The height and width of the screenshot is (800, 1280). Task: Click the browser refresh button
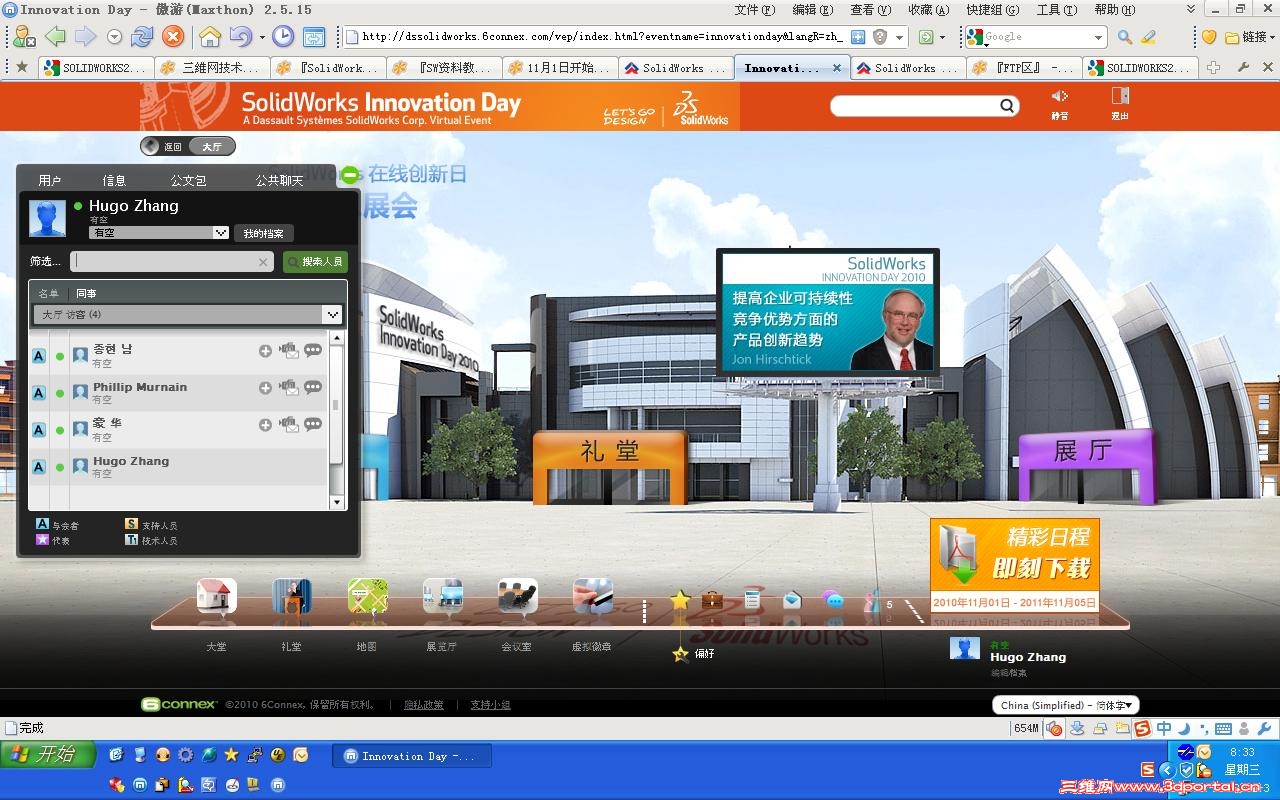142,37
